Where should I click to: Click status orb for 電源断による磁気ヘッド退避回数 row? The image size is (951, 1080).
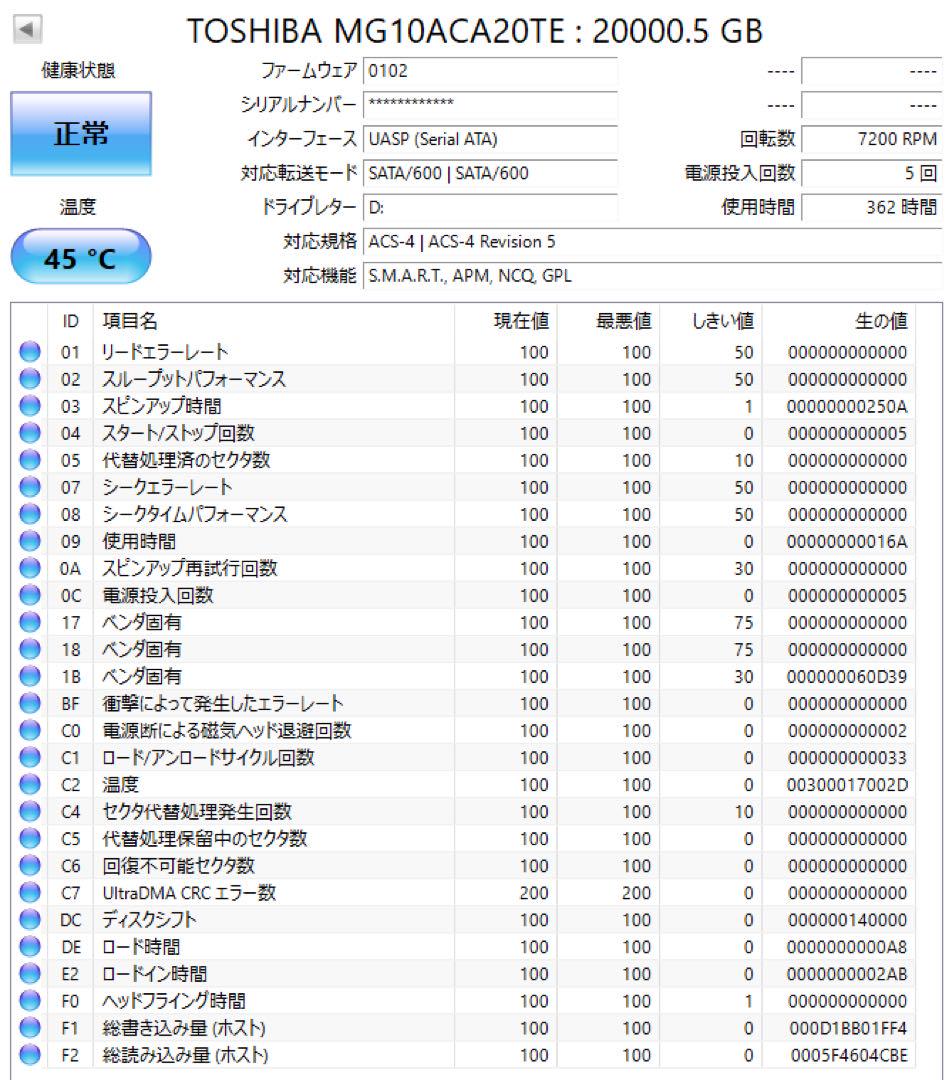pyautogui.click(x=30, y=730)
